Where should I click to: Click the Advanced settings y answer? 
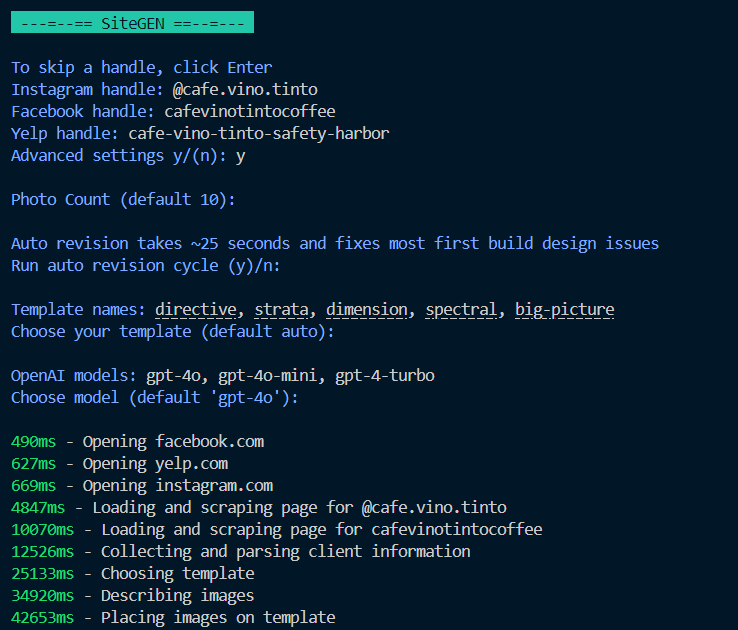point(241,156)
